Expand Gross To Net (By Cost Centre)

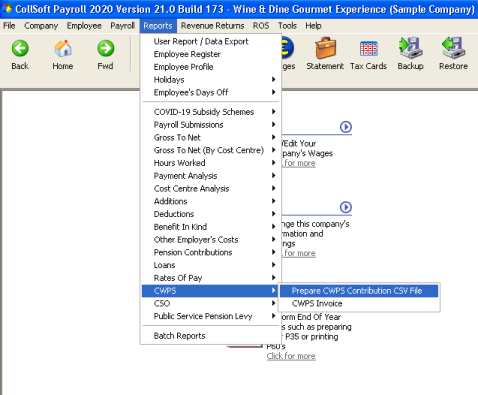point(211,150)
